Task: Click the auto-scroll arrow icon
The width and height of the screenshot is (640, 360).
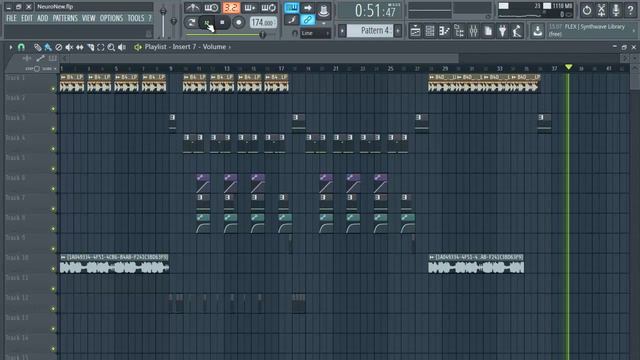Action: (x=308, y=8)
